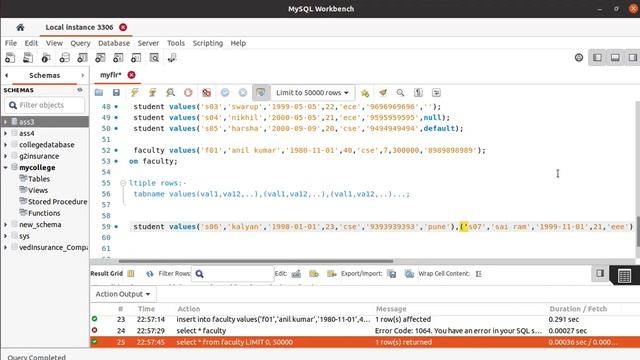Click the Search table data icon

pyautogui.click(x=154, y=58)
